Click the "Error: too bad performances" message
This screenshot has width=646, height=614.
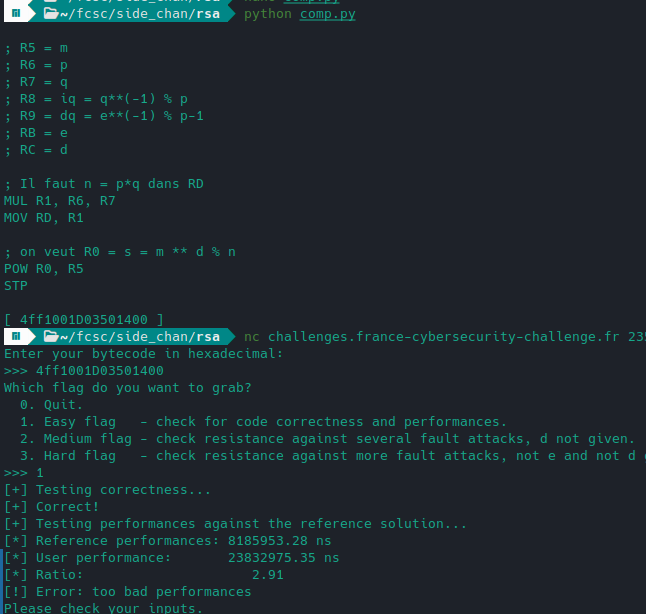pyautogui.click(x=148, y=591)
